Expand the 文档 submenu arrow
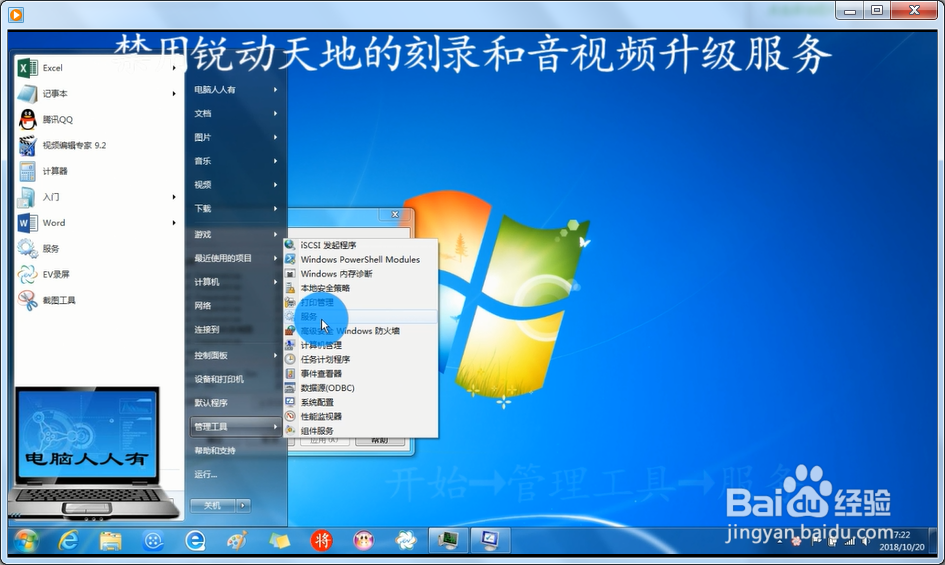The width and height of the screenshot is (945, 565). coord(275,113)
